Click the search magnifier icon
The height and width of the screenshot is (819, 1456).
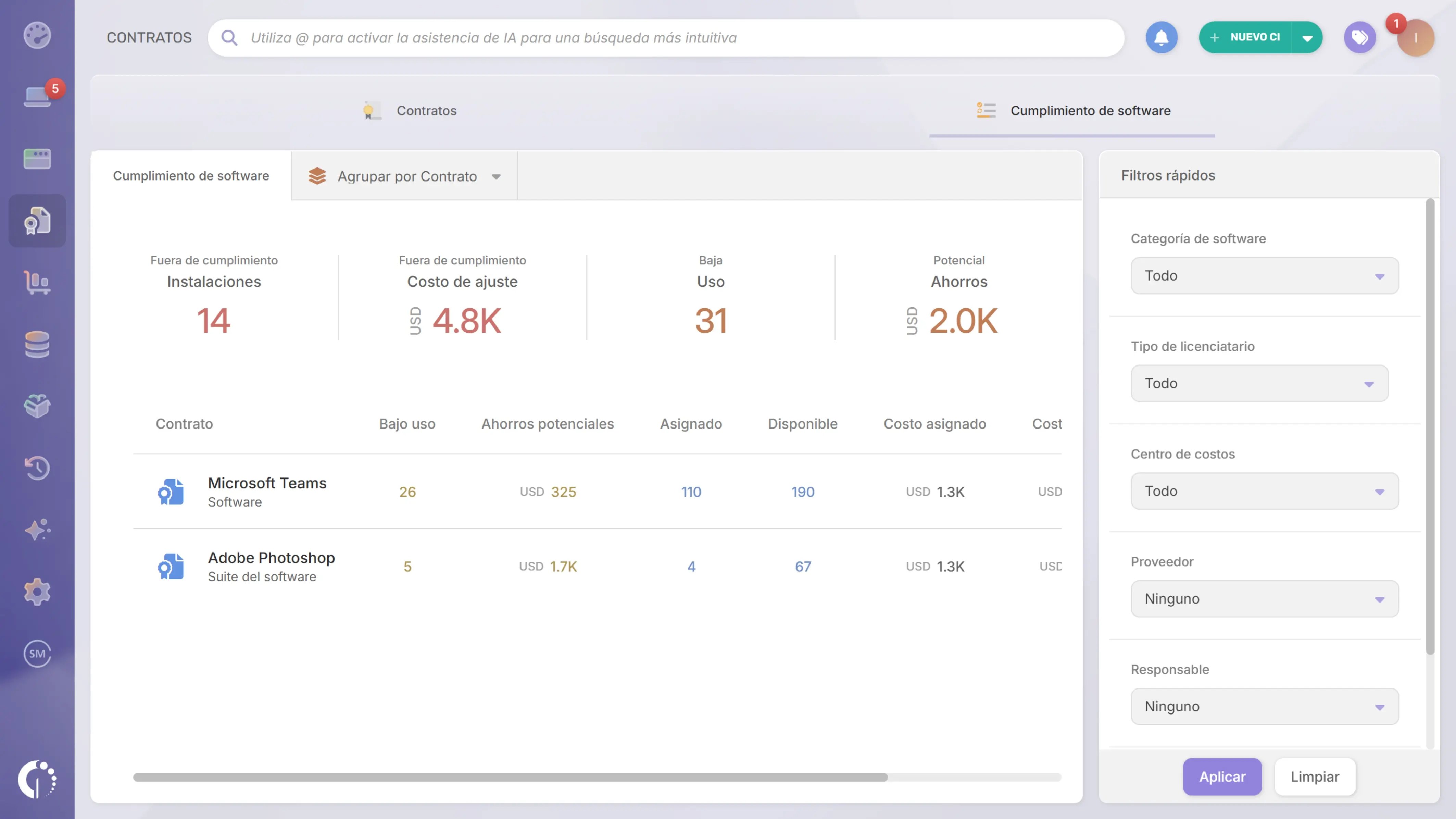tap(229, 38)
